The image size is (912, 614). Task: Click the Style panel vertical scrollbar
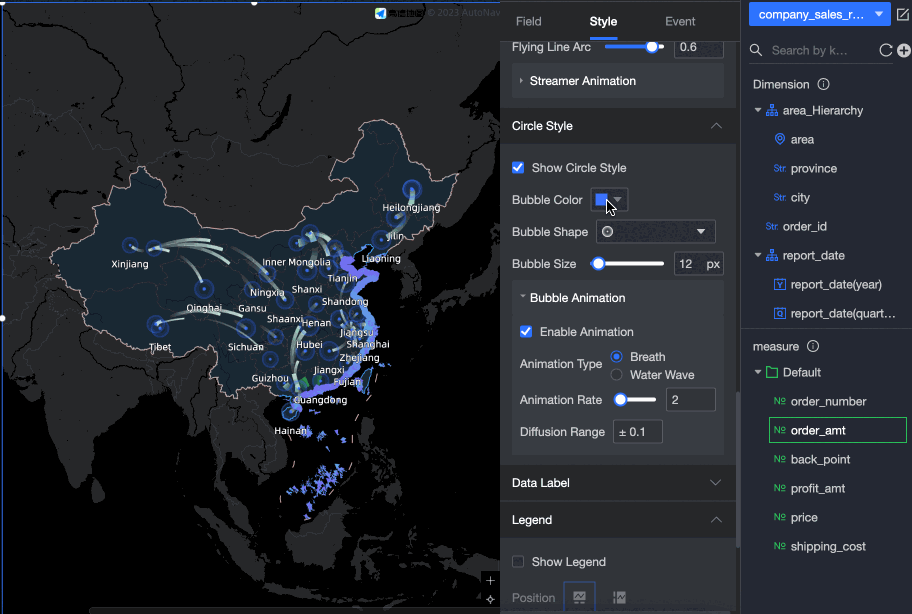click(x=738, y=470)
